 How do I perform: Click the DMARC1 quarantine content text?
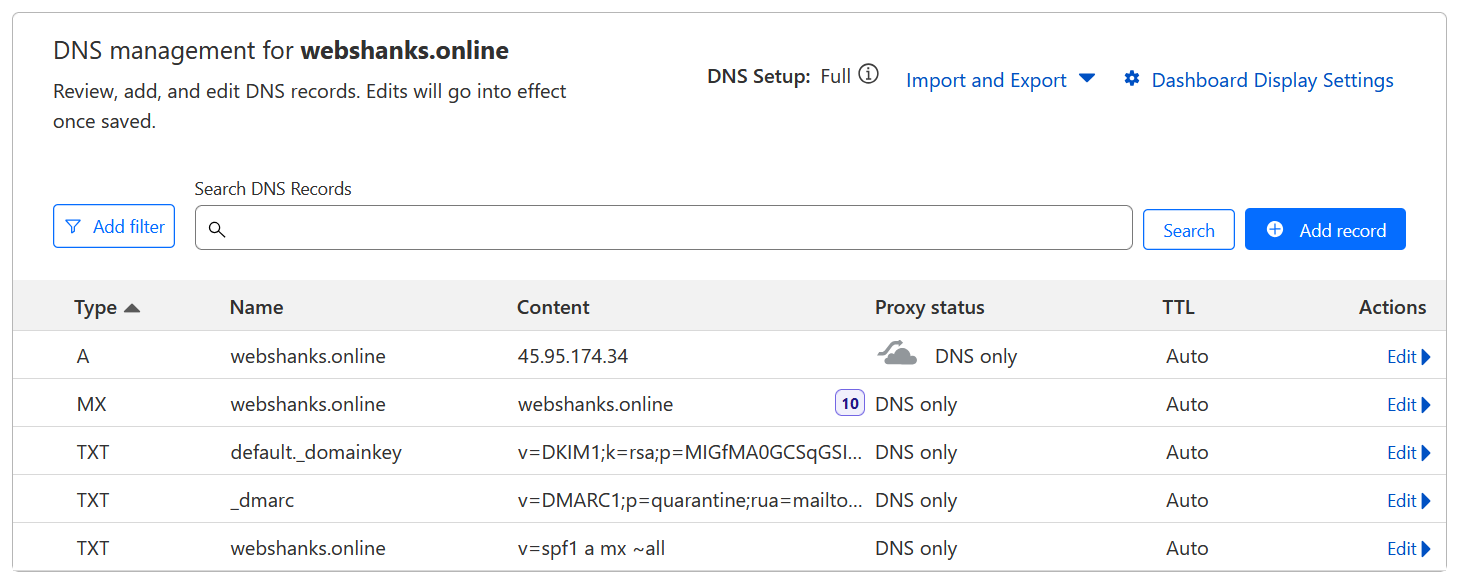pos(690,500)
